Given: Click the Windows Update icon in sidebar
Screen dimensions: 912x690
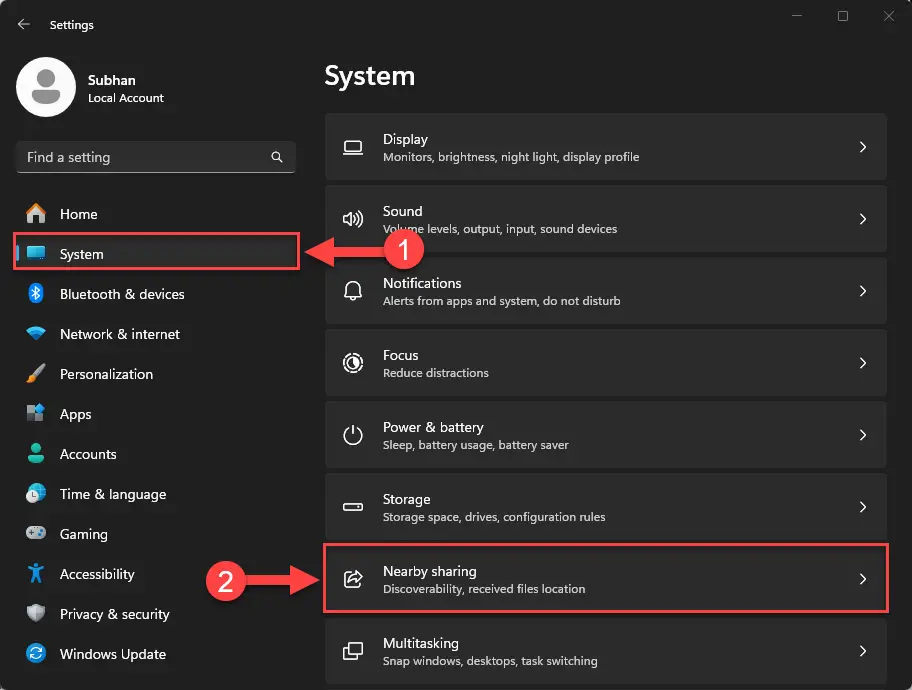Looking at the screenshot, I should 36,654.
